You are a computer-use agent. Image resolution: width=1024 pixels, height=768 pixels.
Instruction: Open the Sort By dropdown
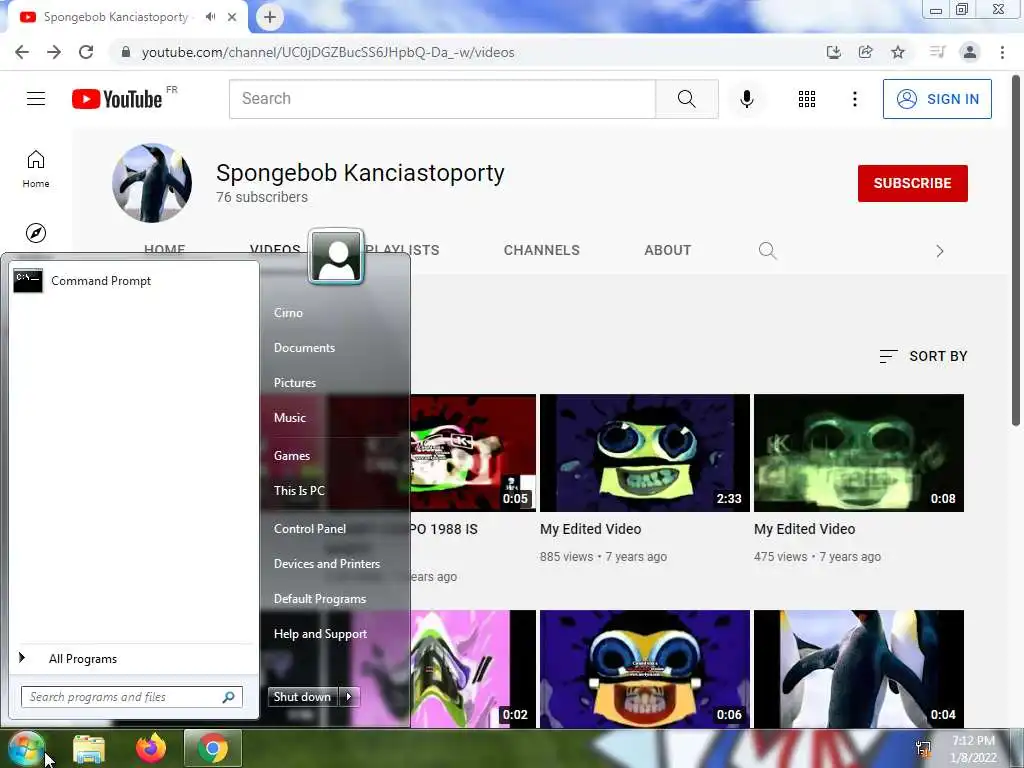click(x=923, y=356)
